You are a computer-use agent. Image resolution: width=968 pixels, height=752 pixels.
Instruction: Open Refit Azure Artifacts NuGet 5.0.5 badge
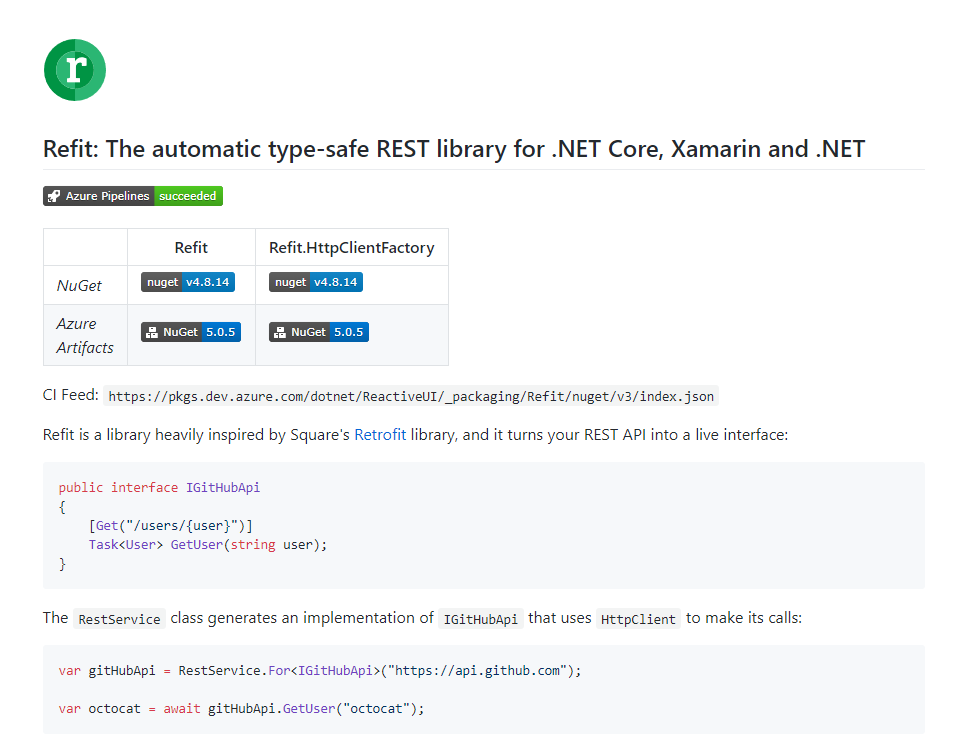coord(191,332)
